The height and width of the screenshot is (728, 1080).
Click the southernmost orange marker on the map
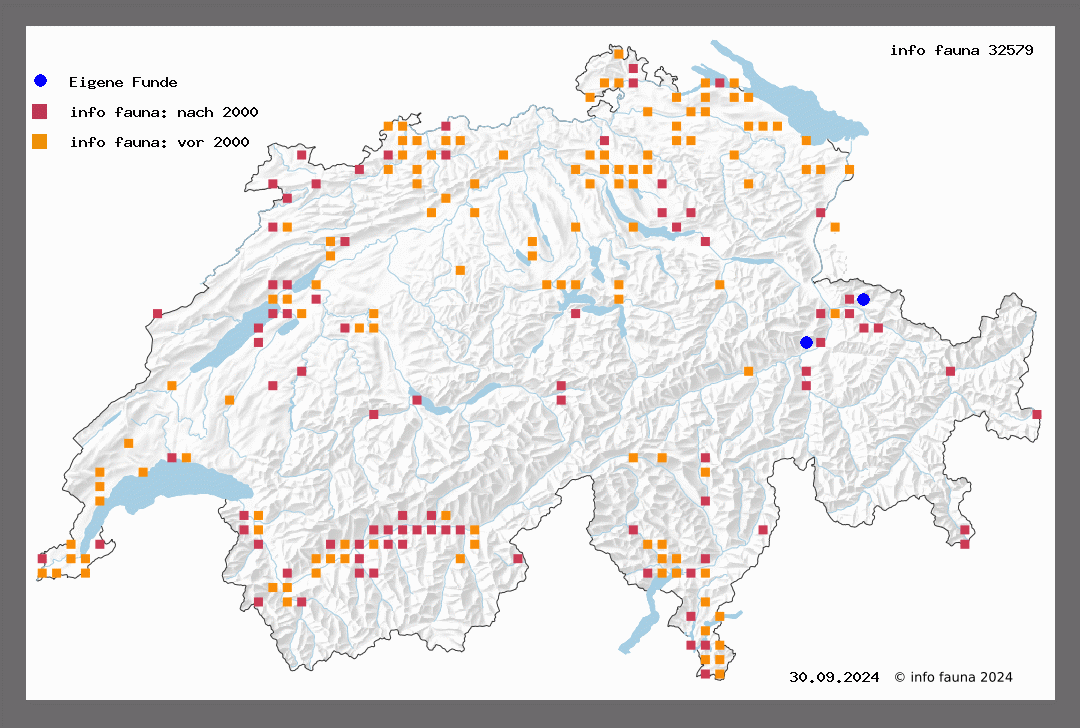pos(719,675)
